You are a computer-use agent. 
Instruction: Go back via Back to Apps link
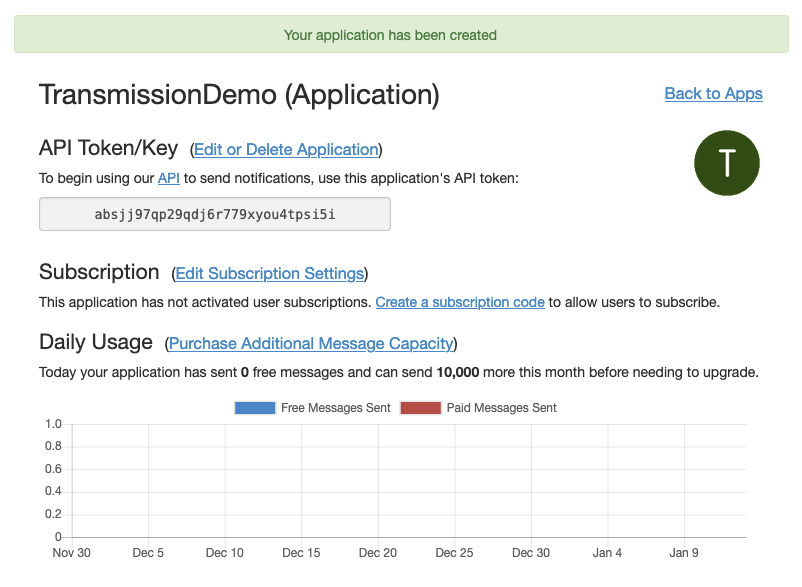[x=713, y=93]
